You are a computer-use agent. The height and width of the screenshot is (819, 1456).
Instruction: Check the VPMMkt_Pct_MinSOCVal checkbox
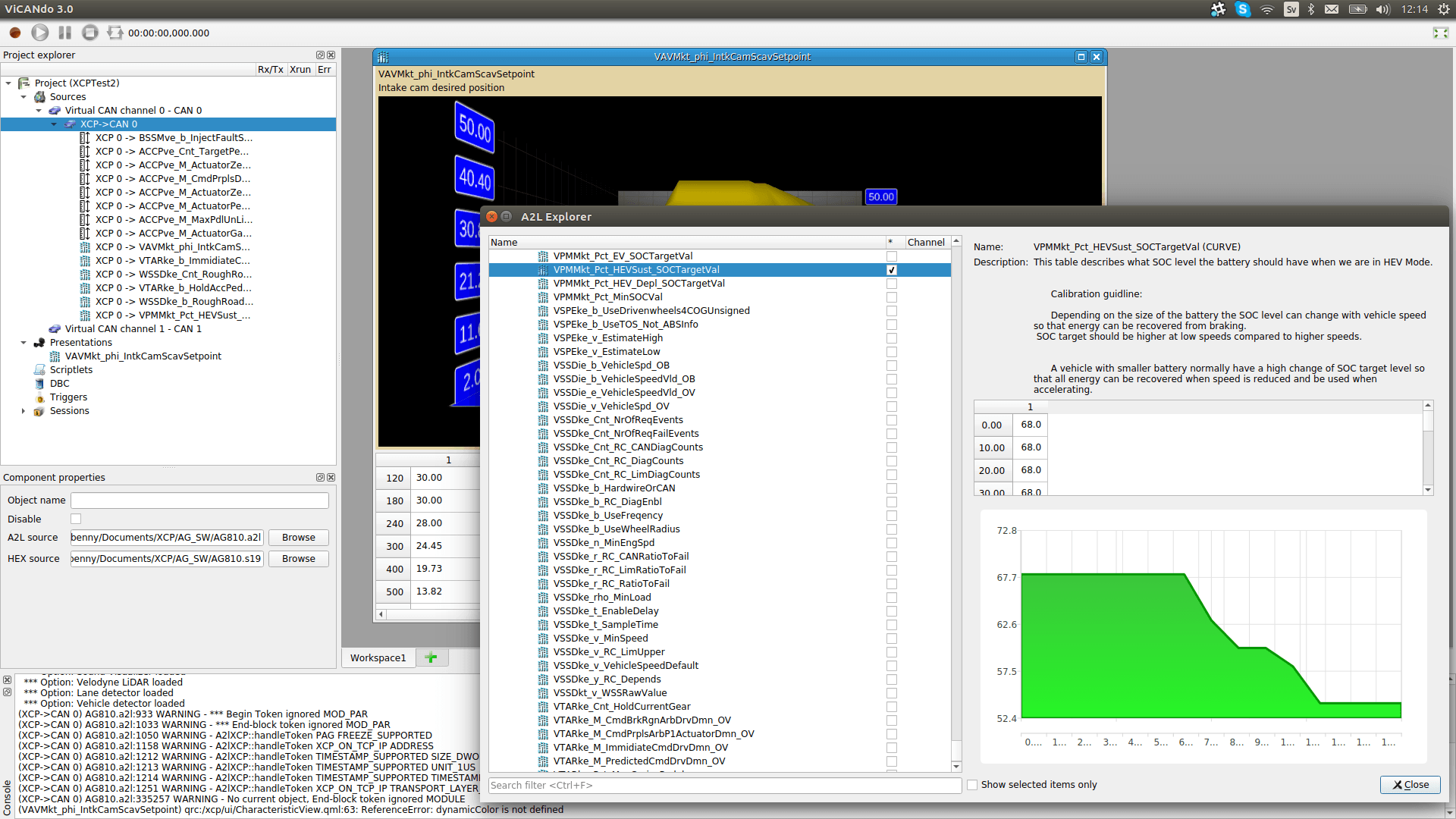pyautogui.click(x=892, y=297)
